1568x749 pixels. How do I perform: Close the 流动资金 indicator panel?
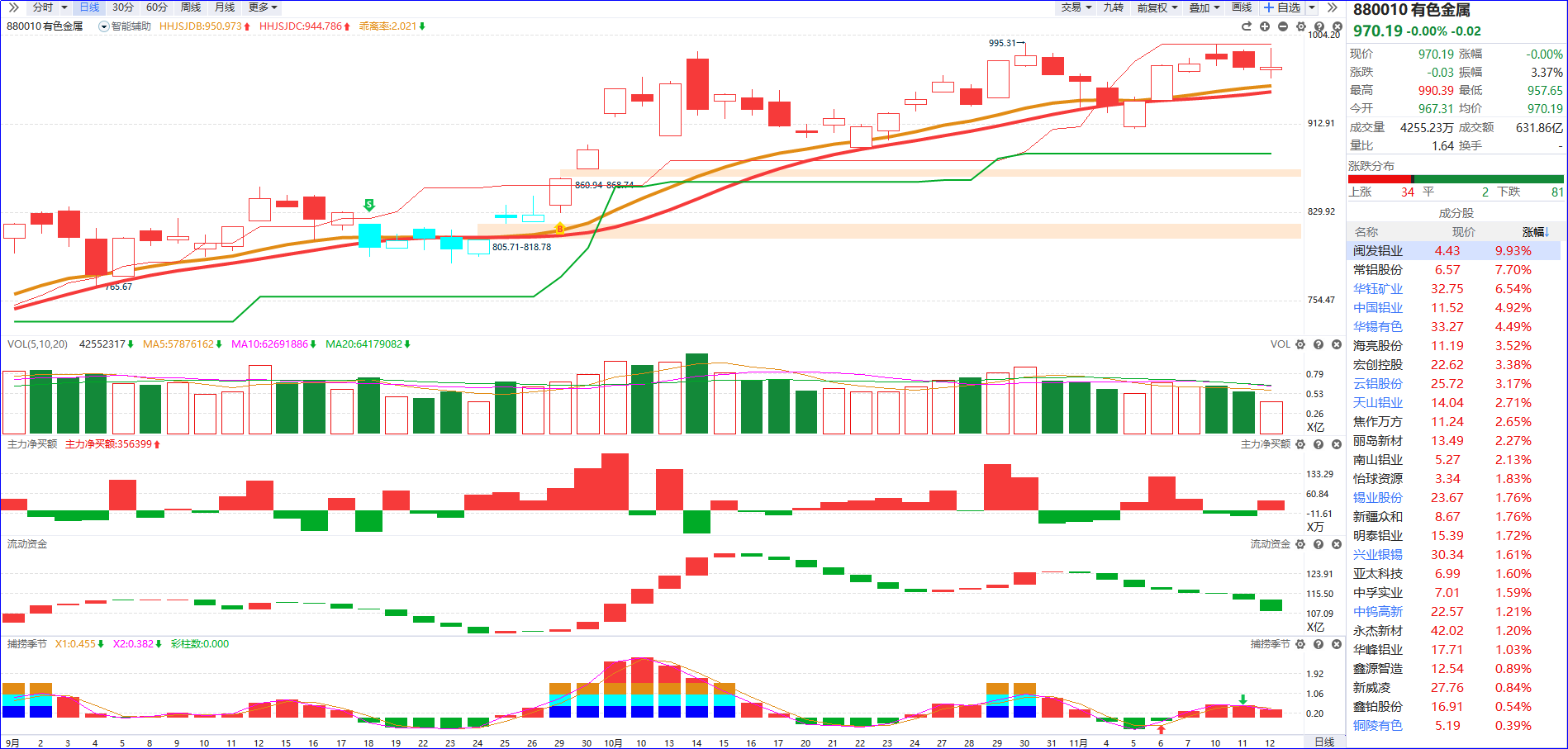1337,544
